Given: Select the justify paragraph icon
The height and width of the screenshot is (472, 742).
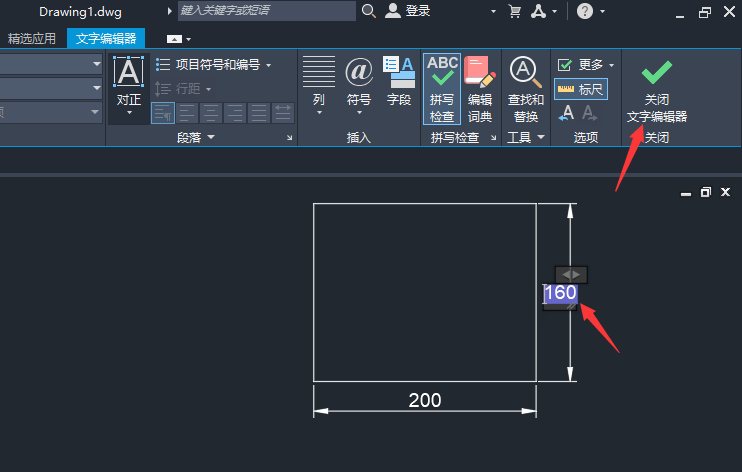Looking at the screenshot, I should (259, 113).
